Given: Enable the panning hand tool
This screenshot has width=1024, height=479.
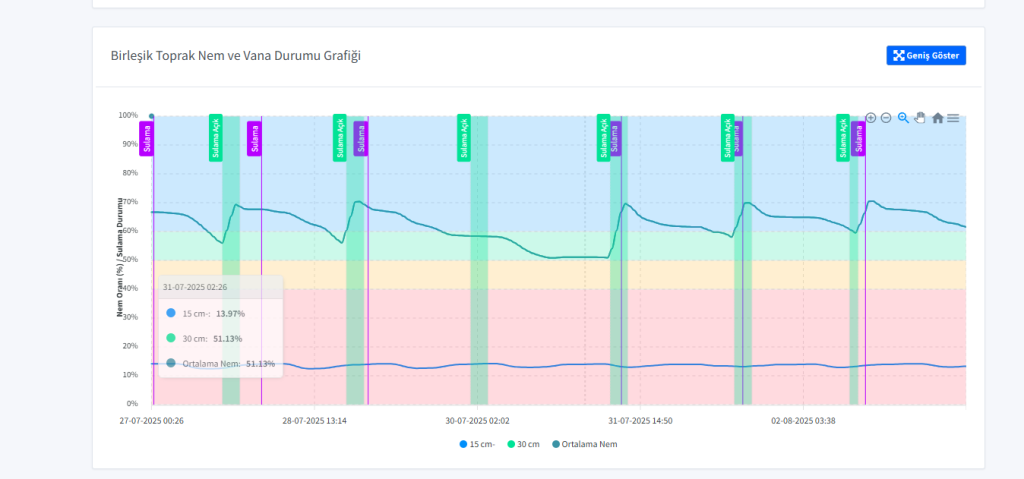Looking at the screenshot, I should [x=920, y=118].
